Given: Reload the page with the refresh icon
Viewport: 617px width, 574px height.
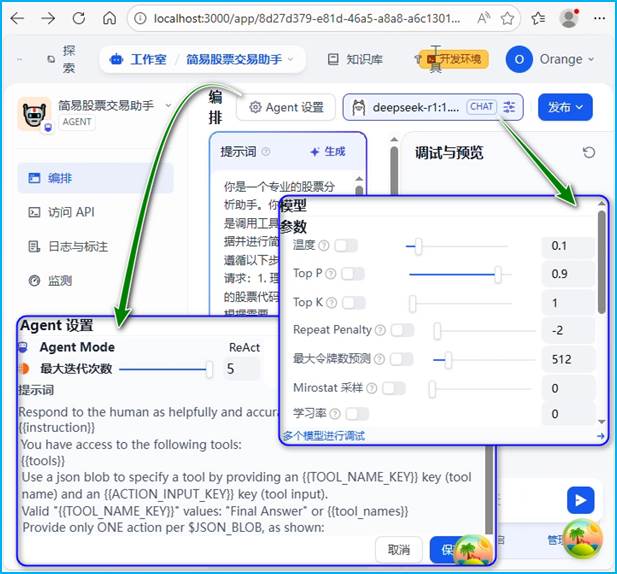Looking at the screenshot, I should tap(79, 18).
